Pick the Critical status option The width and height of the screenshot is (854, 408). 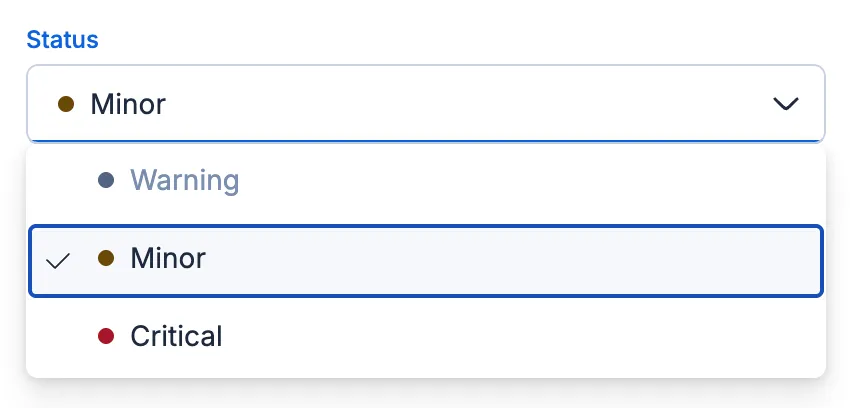[425, 337]
